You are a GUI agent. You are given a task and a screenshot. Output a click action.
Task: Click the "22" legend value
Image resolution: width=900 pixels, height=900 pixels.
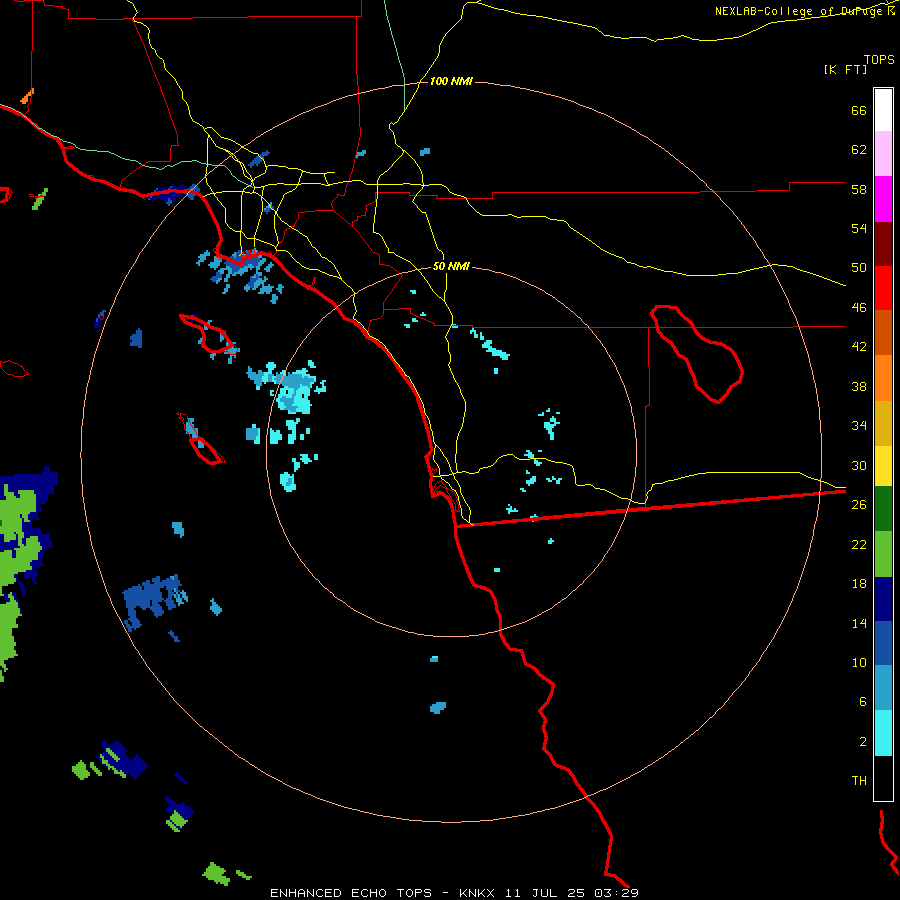859,544
